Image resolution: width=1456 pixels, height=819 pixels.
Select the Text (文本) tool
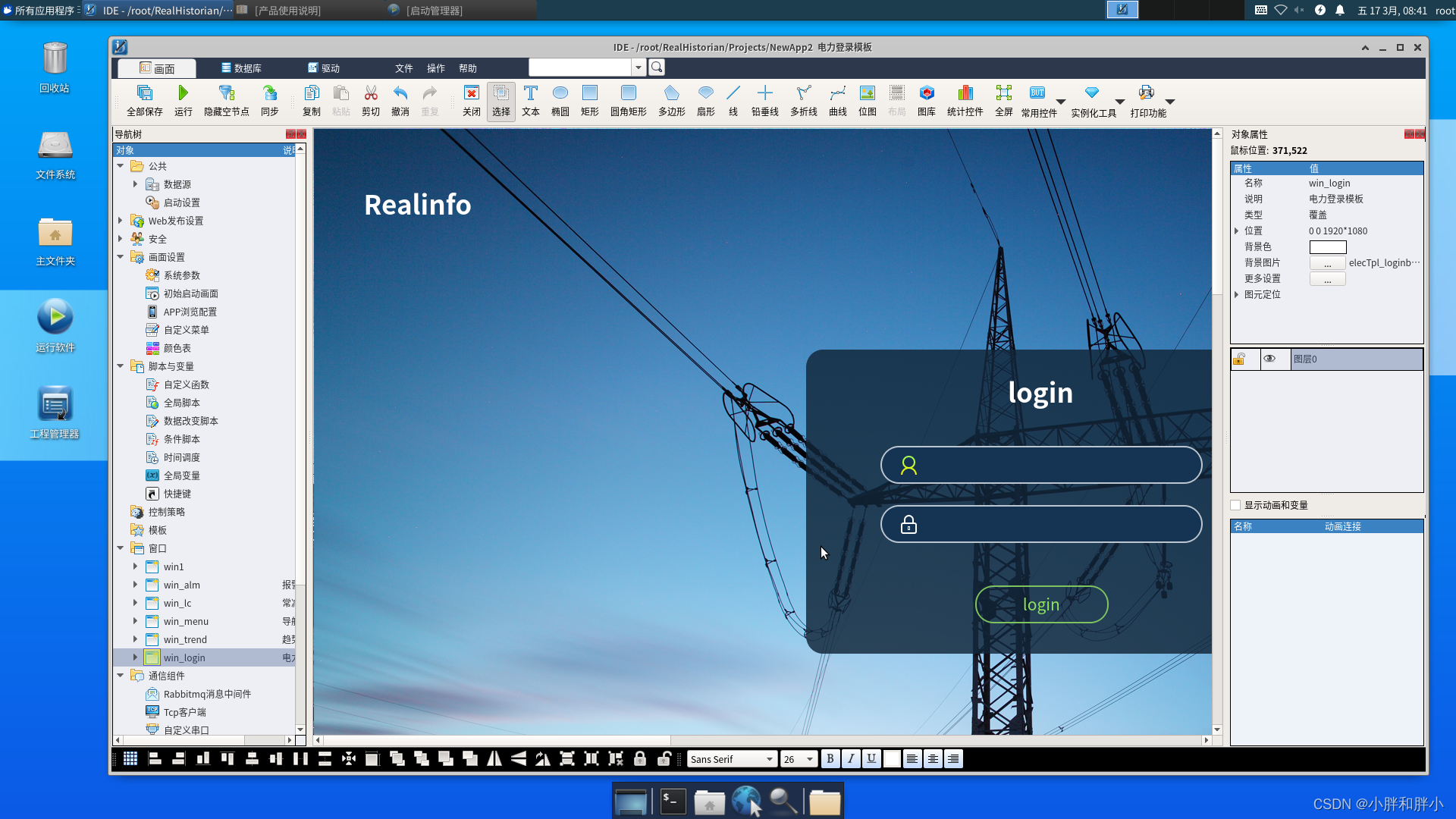[530, 100]
